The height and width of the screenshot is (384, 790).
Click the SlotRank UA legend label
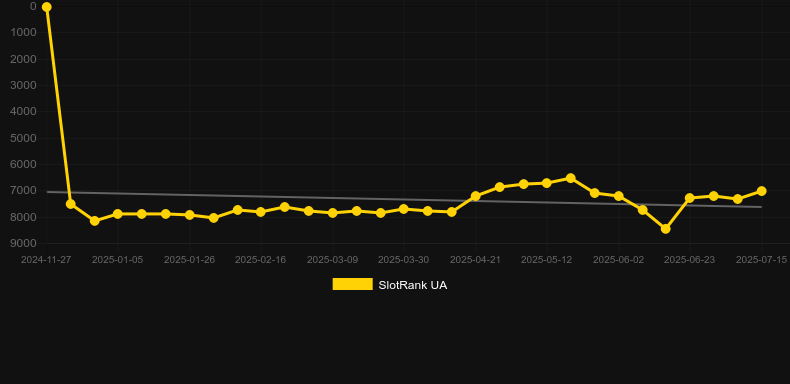click(413, 285)
